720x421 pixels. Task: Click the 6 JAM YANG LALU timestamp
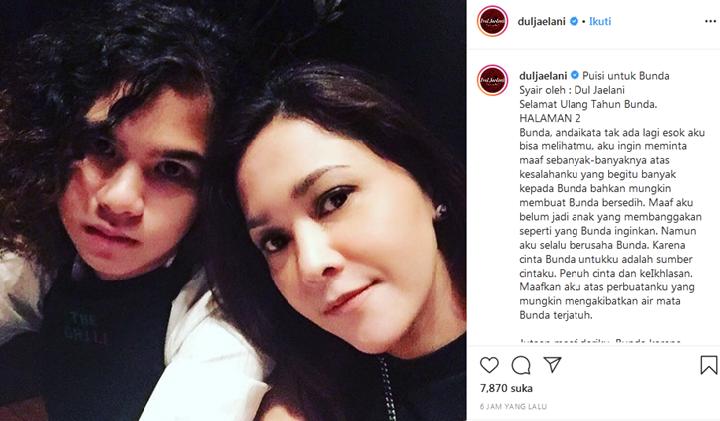[x=513, y=406]
